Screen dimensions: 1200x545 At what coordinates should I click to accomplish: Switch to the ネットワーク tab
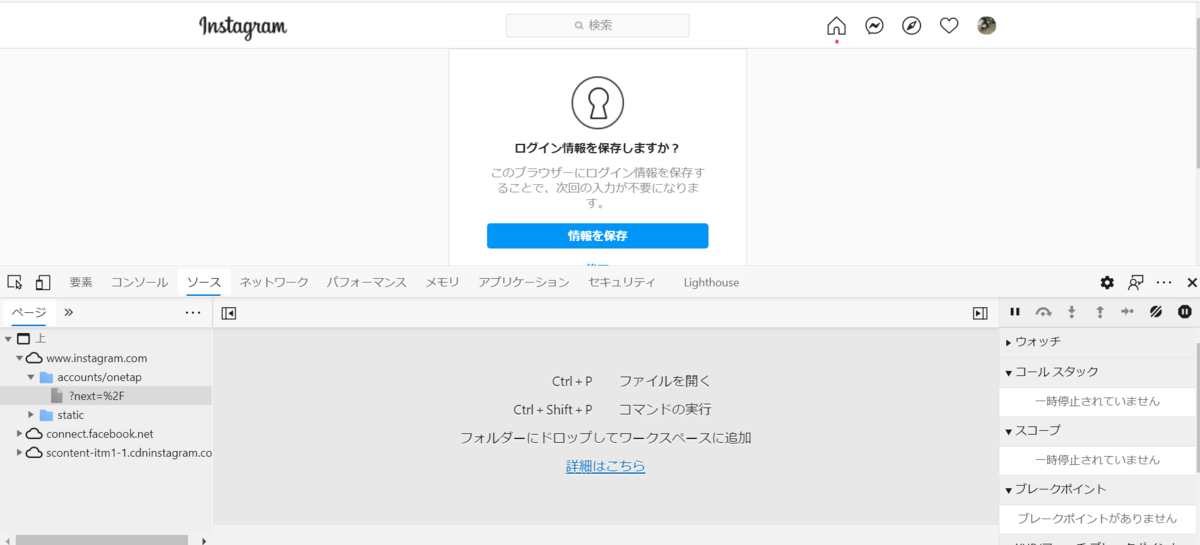coord(274,282)
